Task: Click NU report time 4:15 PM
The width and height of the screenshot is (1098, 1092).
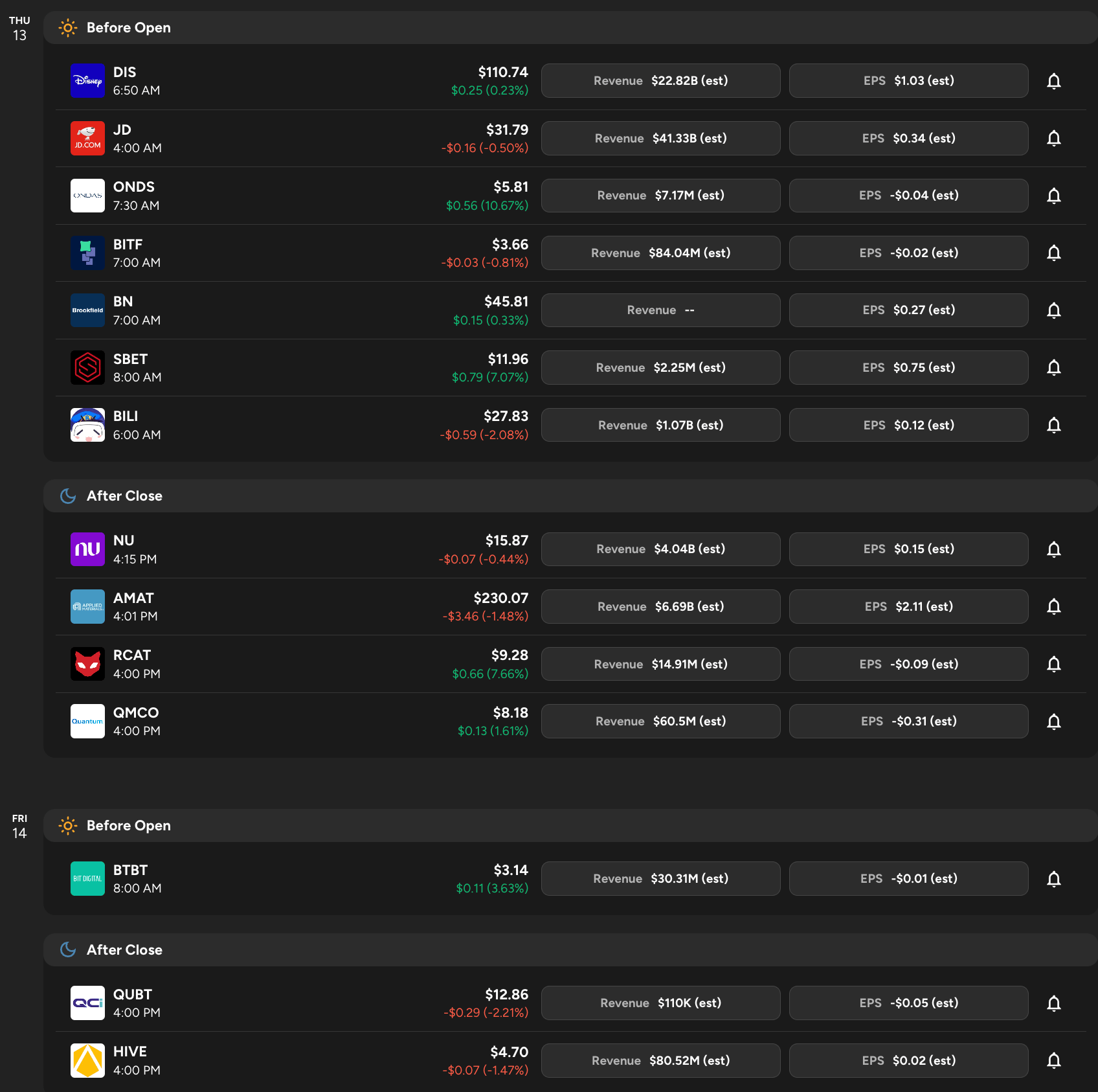Action: coord(135,560)
